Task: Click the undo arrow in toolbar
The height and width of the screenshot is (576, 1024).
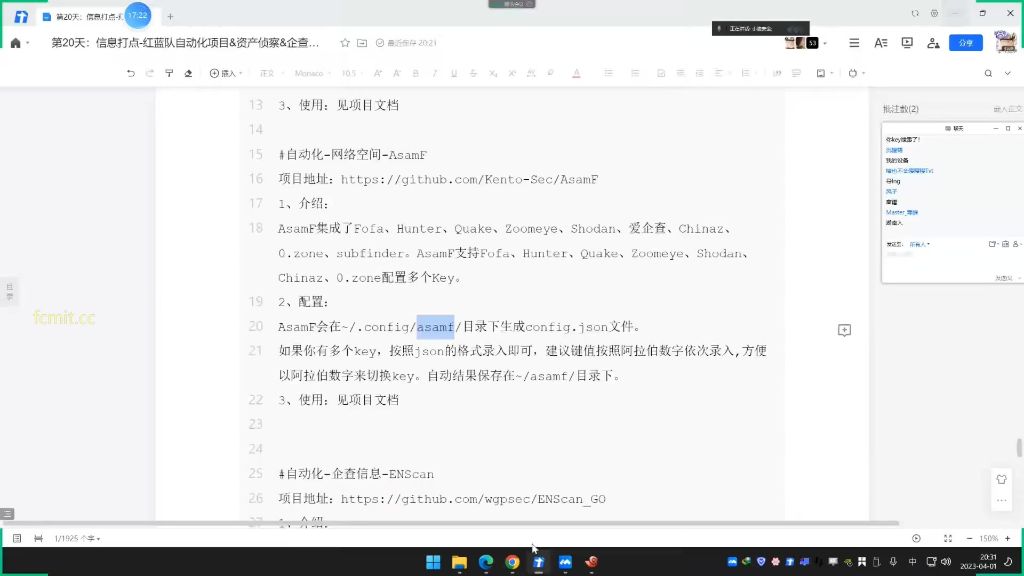Action: (x=131, y=73)
